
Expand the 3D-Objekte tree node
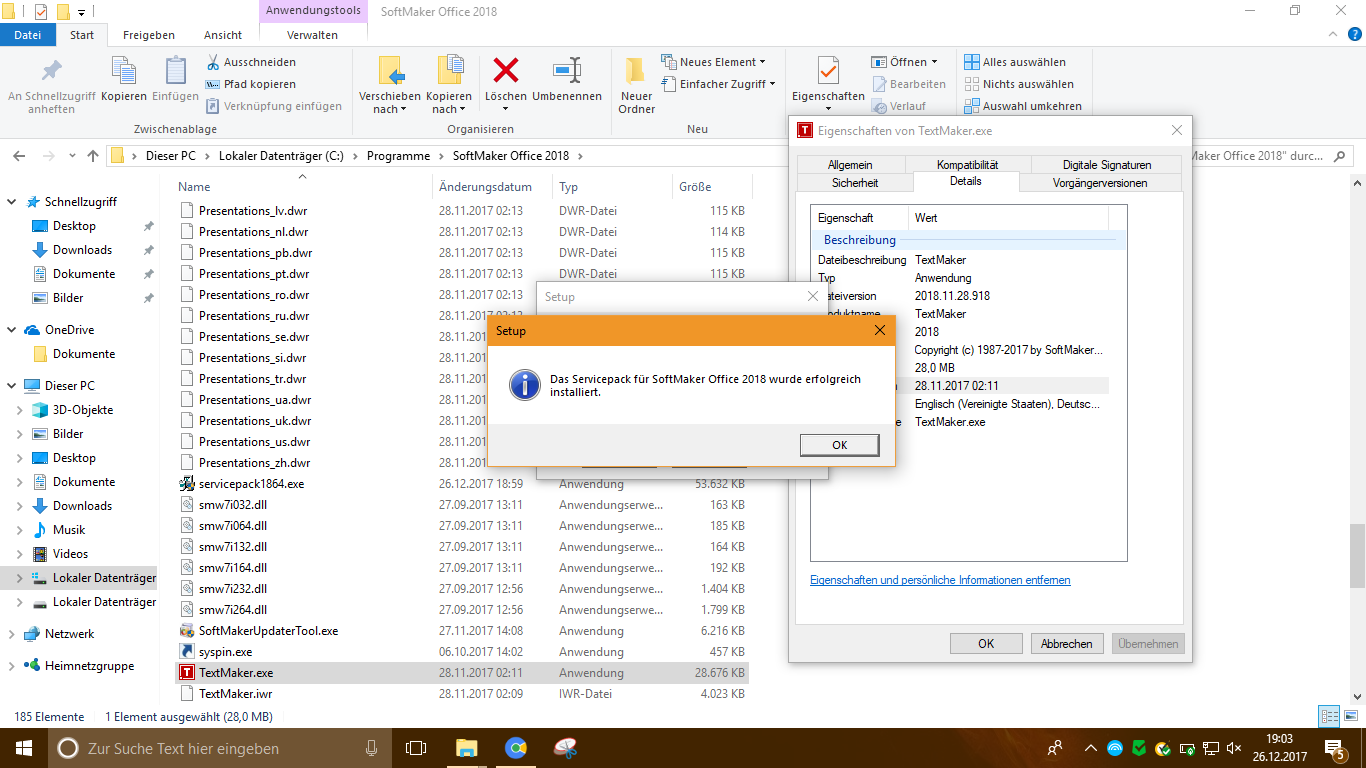[20, 410]
